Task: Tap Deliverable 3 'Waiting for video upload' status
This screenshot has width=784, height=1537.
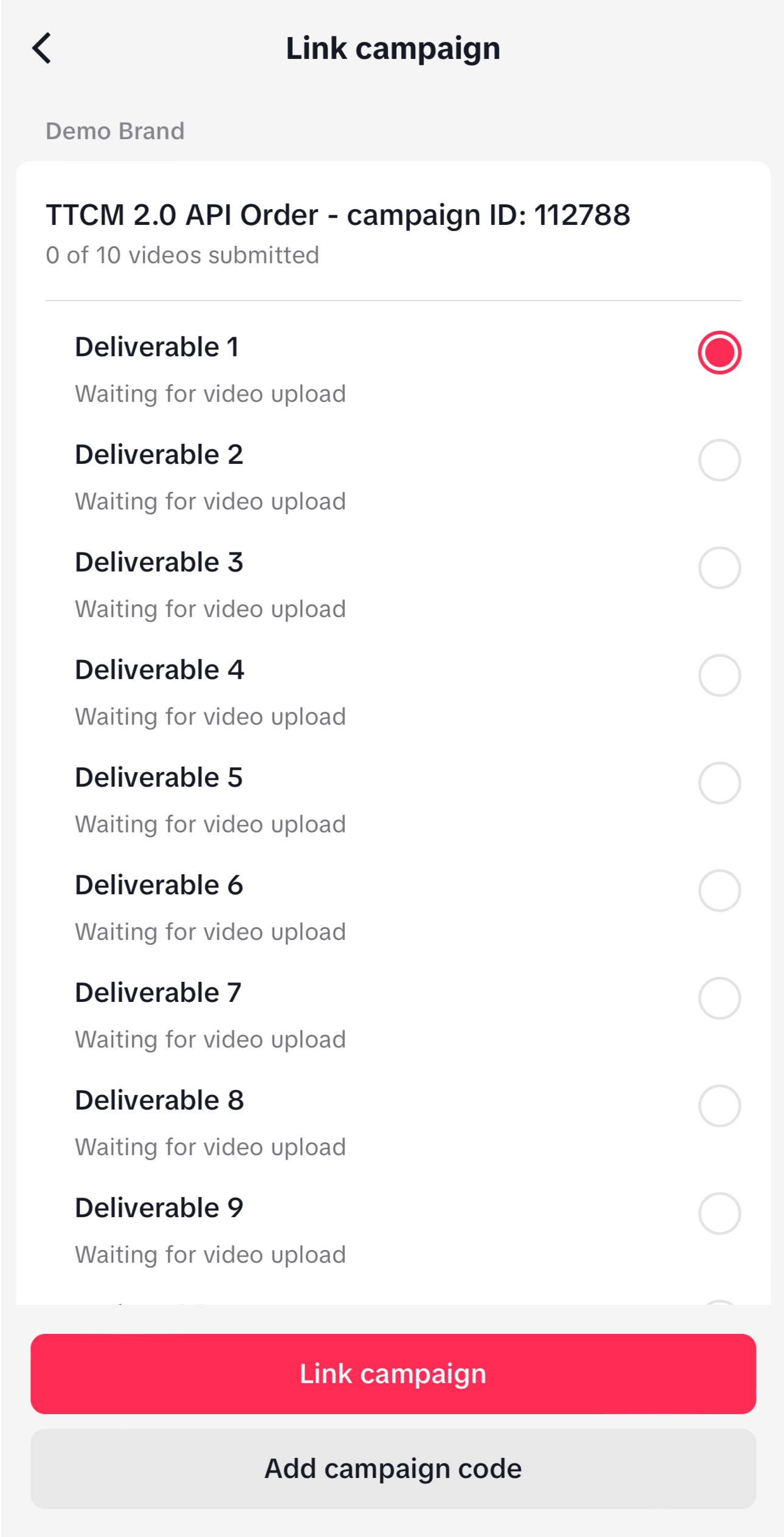Action: pyautogui.click(x=210, y=609)
